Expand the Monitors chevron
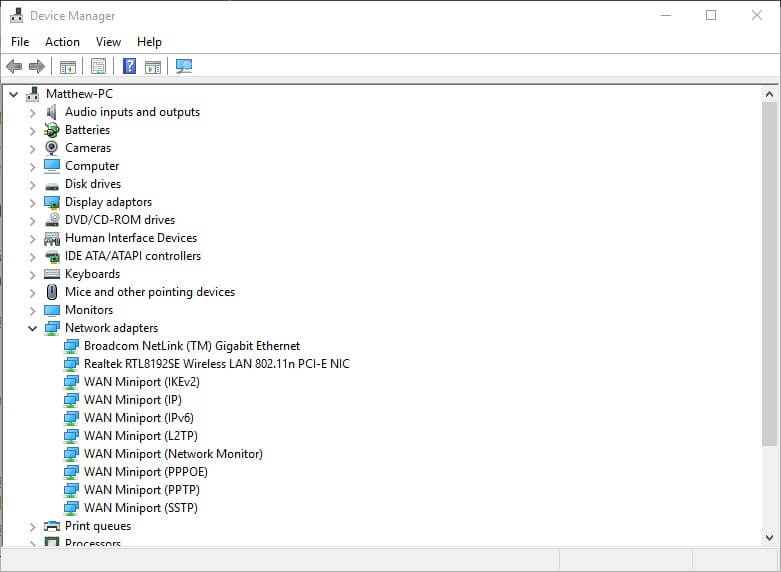Screen dimensions: 781x572 tap(33, 310)
